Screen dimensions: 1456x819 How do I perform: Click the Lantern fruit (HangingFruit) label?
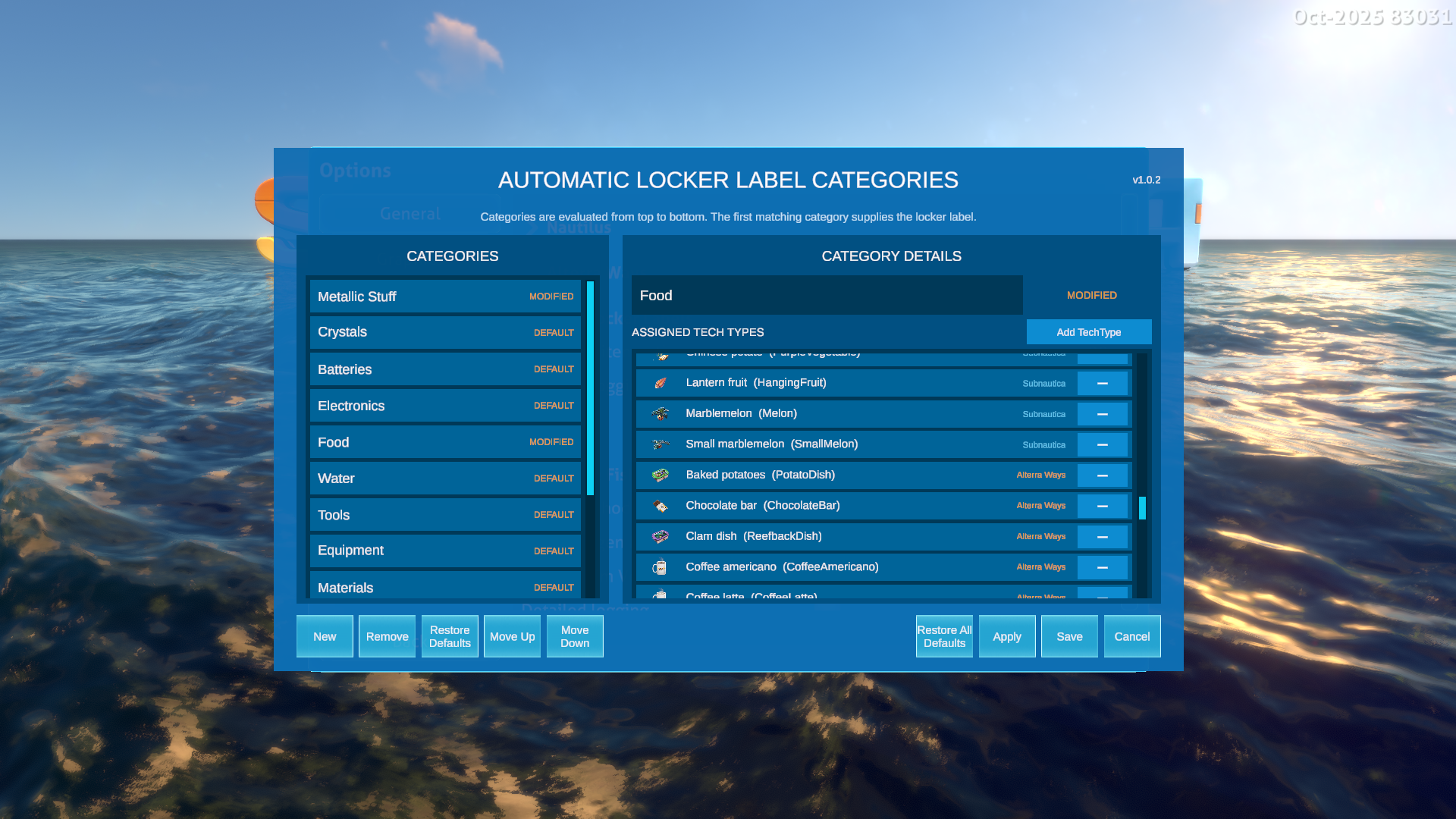click(756, 382)
